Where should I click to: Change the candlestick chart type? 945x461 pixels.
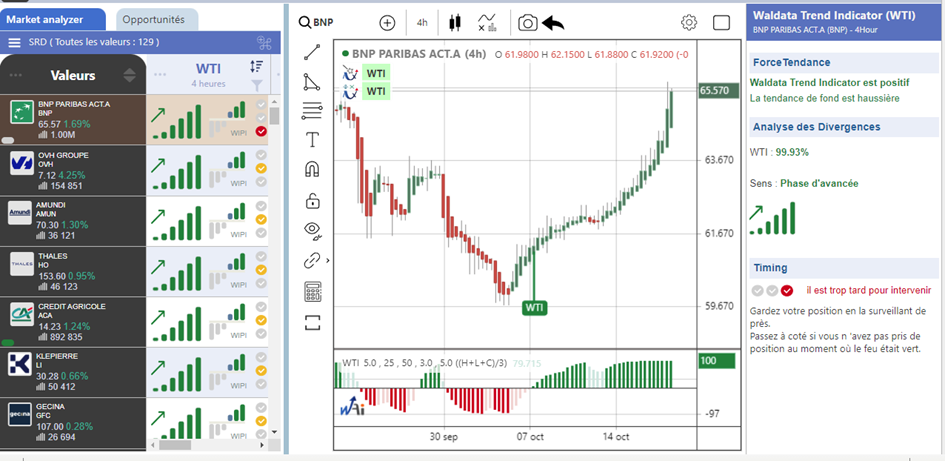[455, 23]
